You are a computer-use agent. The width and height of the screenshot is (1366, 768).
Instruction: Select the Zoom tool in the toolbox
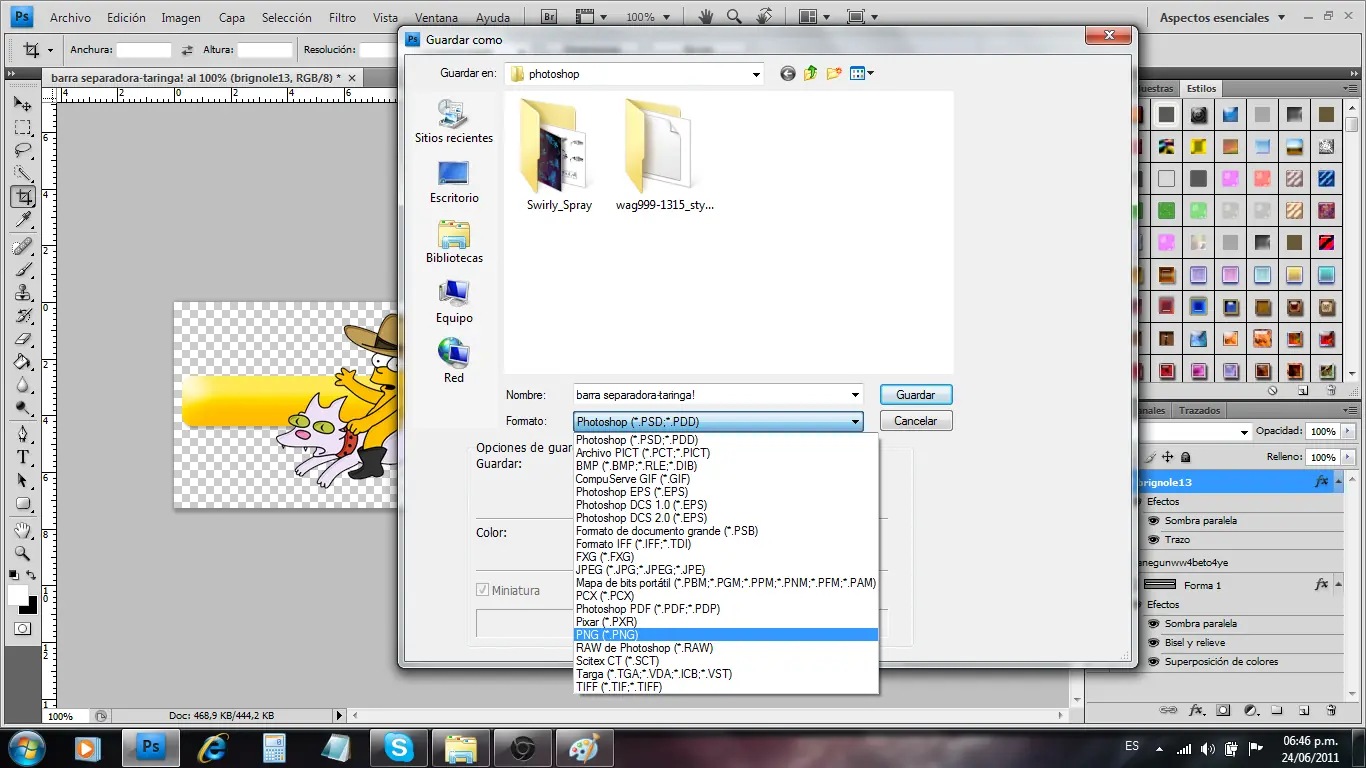click(x=22, y=553)
